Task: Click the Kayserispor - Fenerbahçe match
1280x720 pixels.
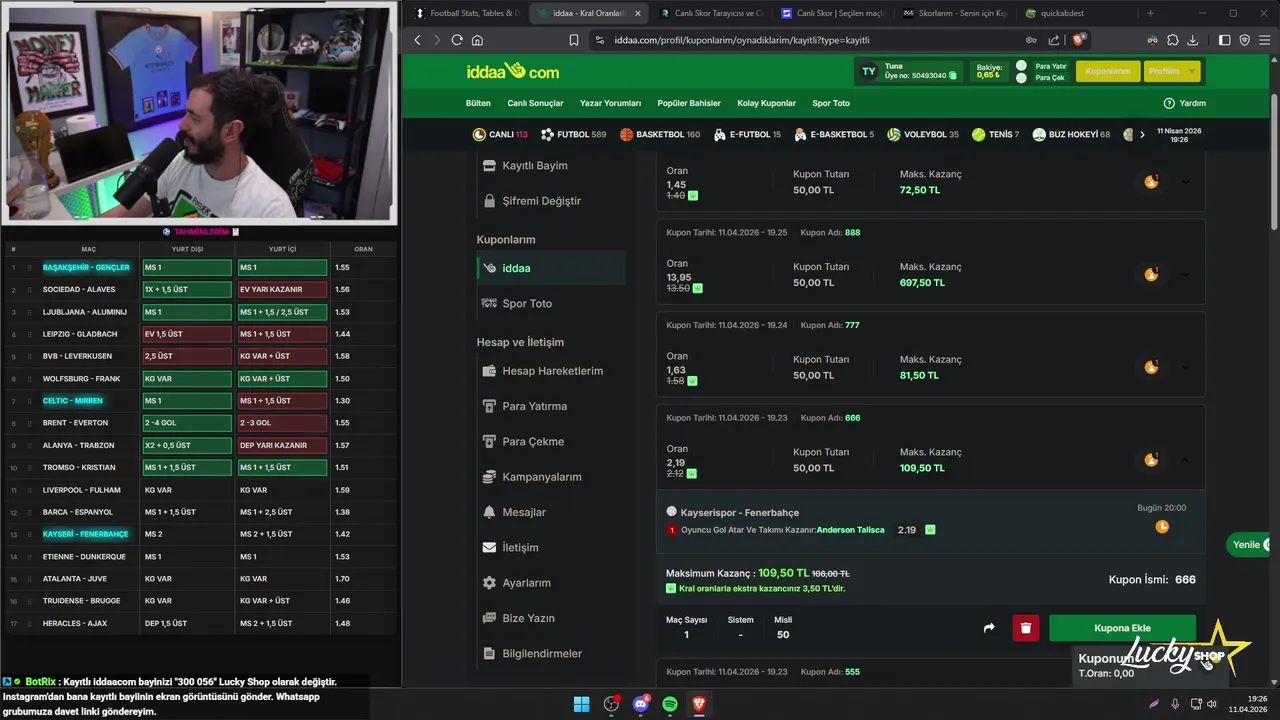Action: pos(740,513)
